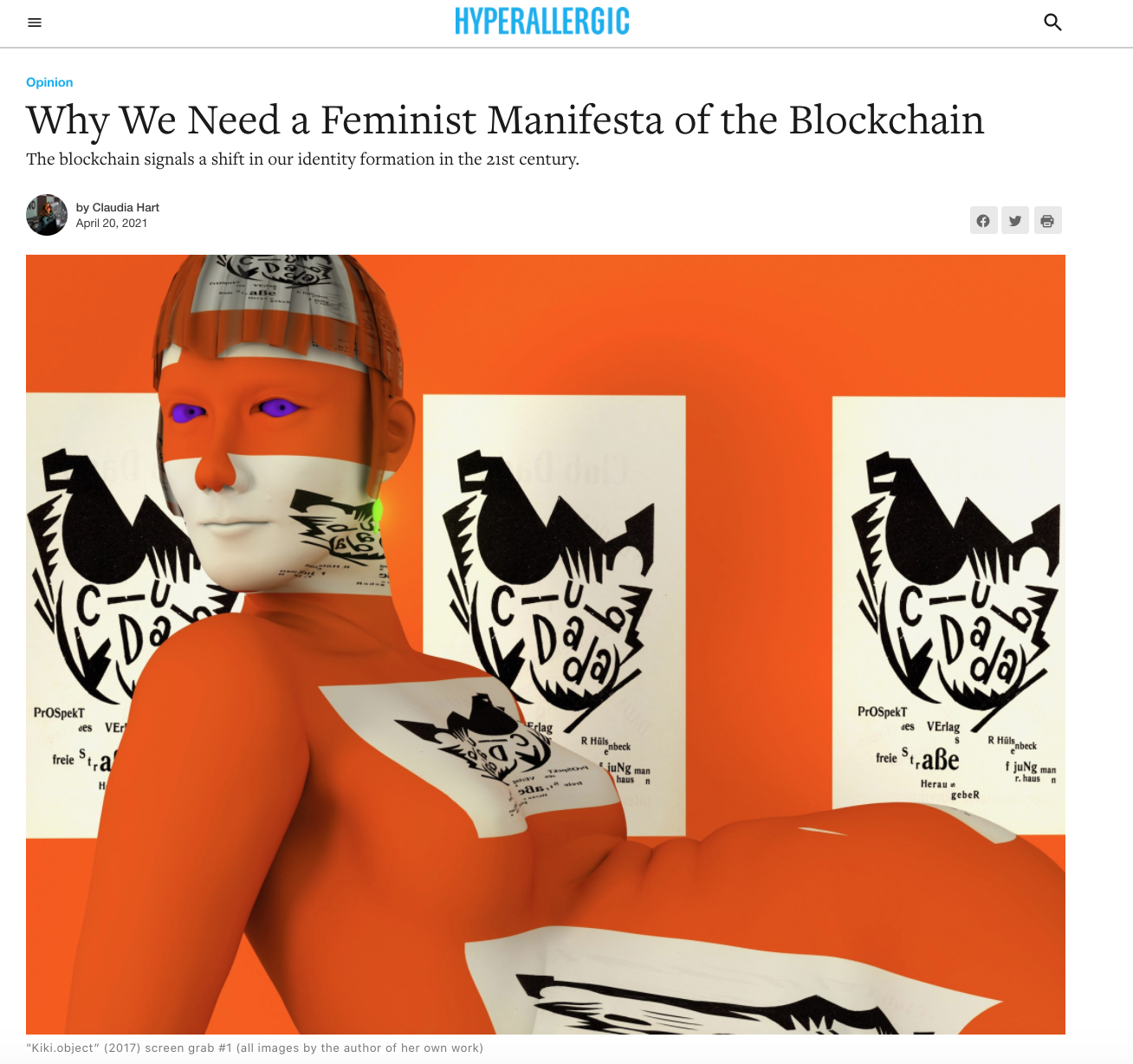Open the Kiki.object hero image
Screen dimensions: 1133x1064
point(546,644)
